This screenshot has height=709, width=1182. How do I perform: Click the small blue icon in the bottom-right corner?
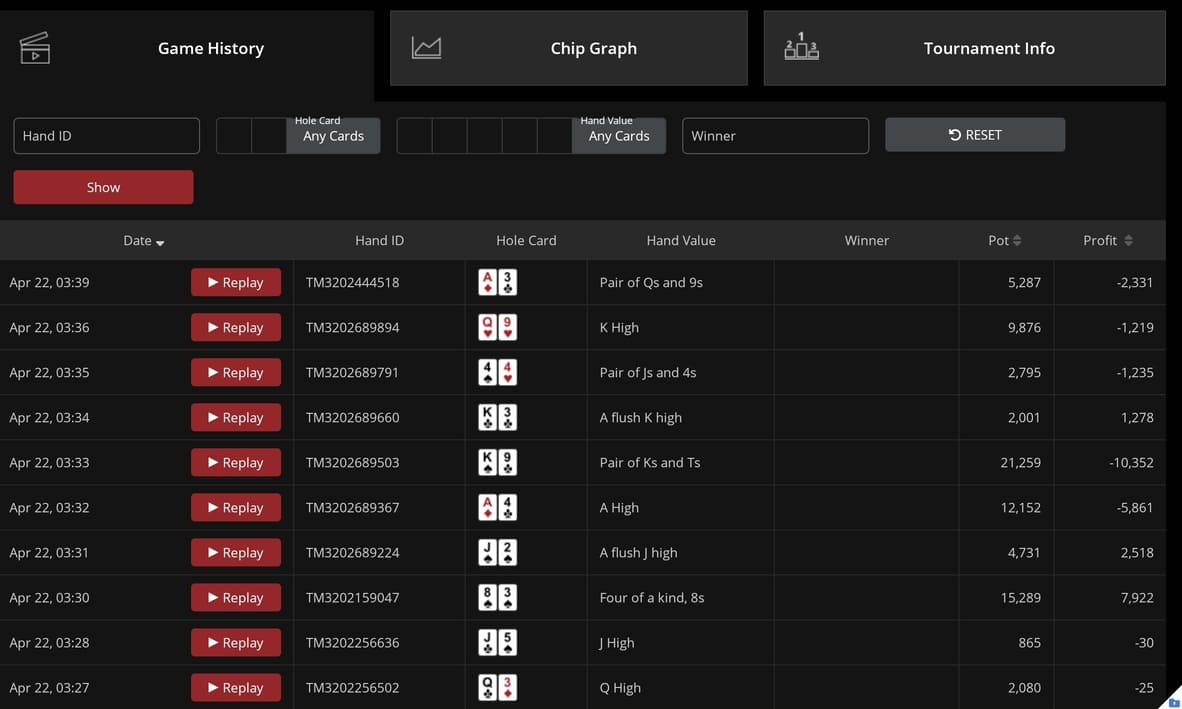click(x=1173, y=701)
